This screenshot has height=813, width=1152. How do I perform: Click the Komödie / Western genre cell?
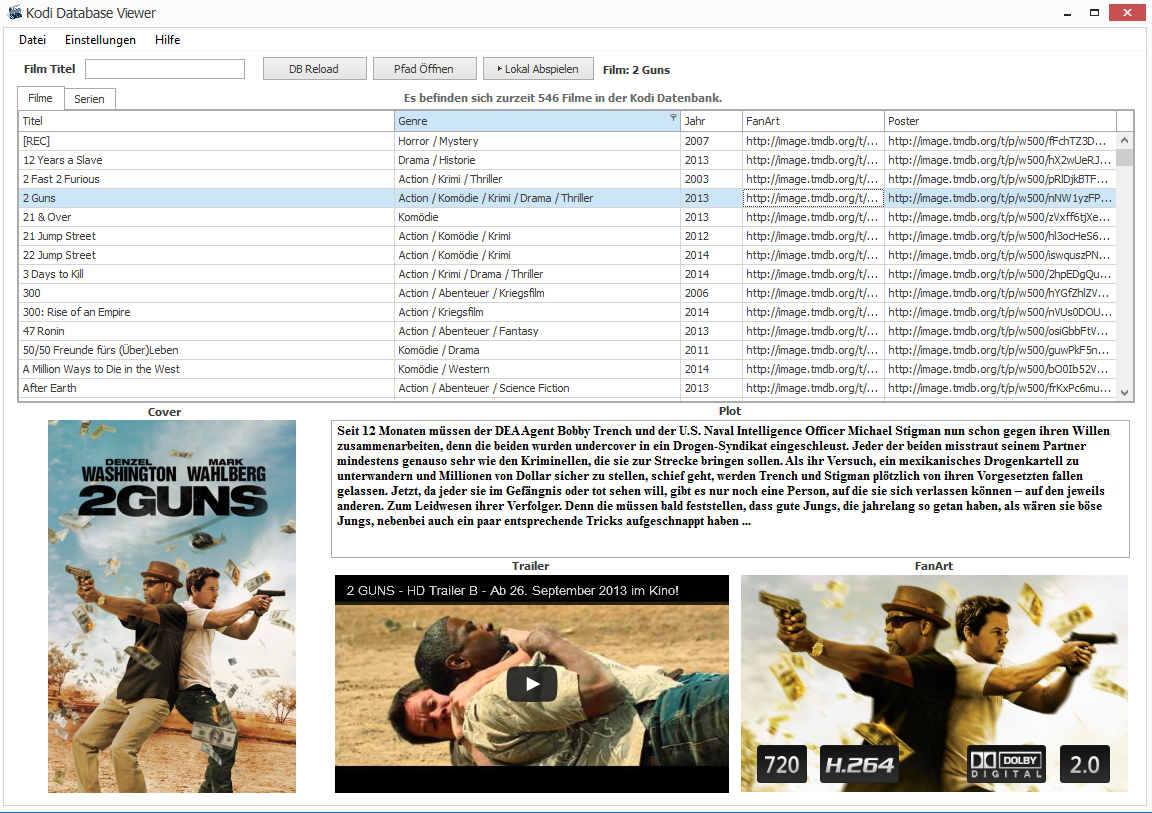pyautogui.click(x=537, y=370)
